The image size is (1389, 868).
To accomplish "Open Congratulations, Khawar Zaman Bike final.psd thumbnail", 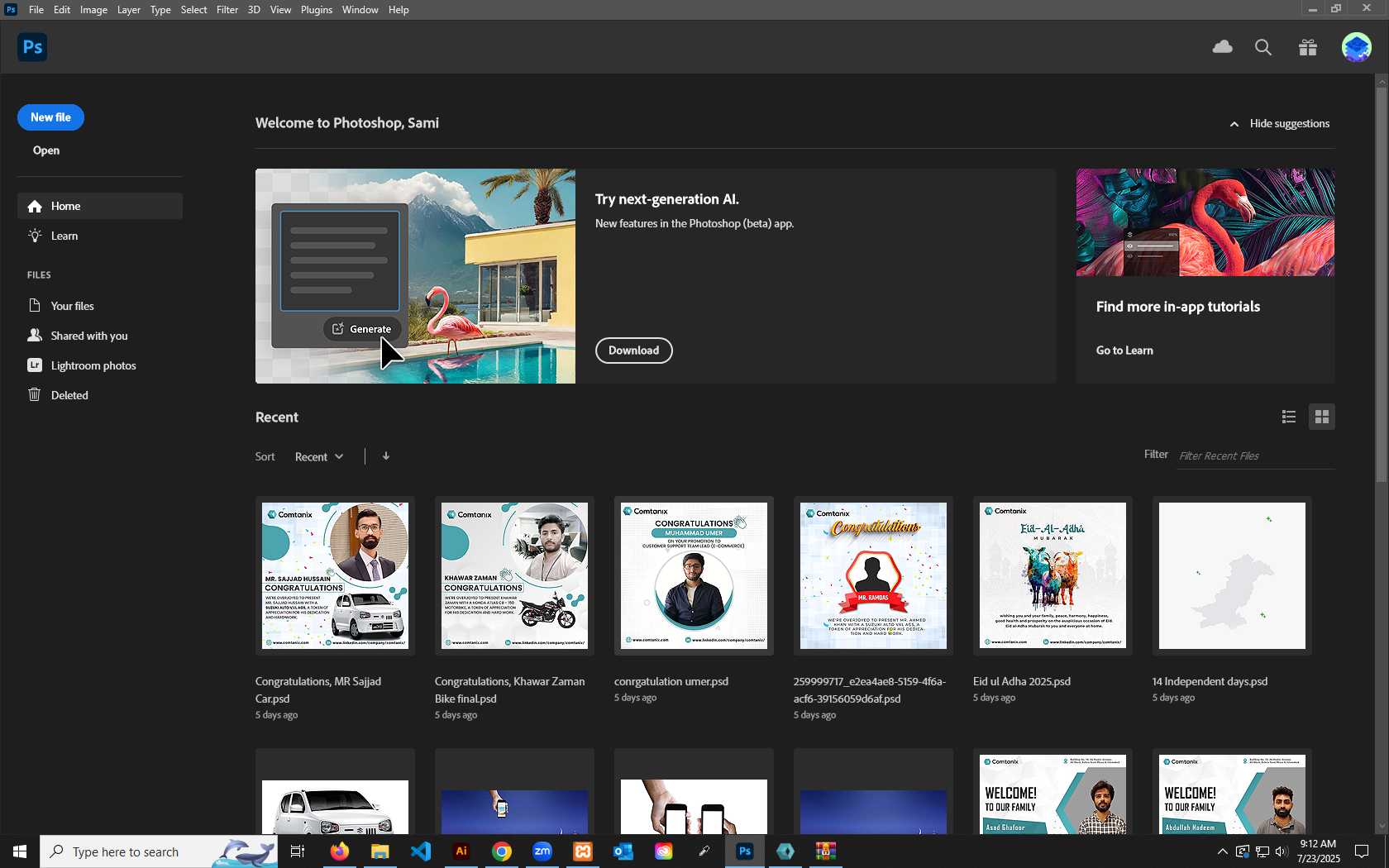I will [x=514, y=575].
